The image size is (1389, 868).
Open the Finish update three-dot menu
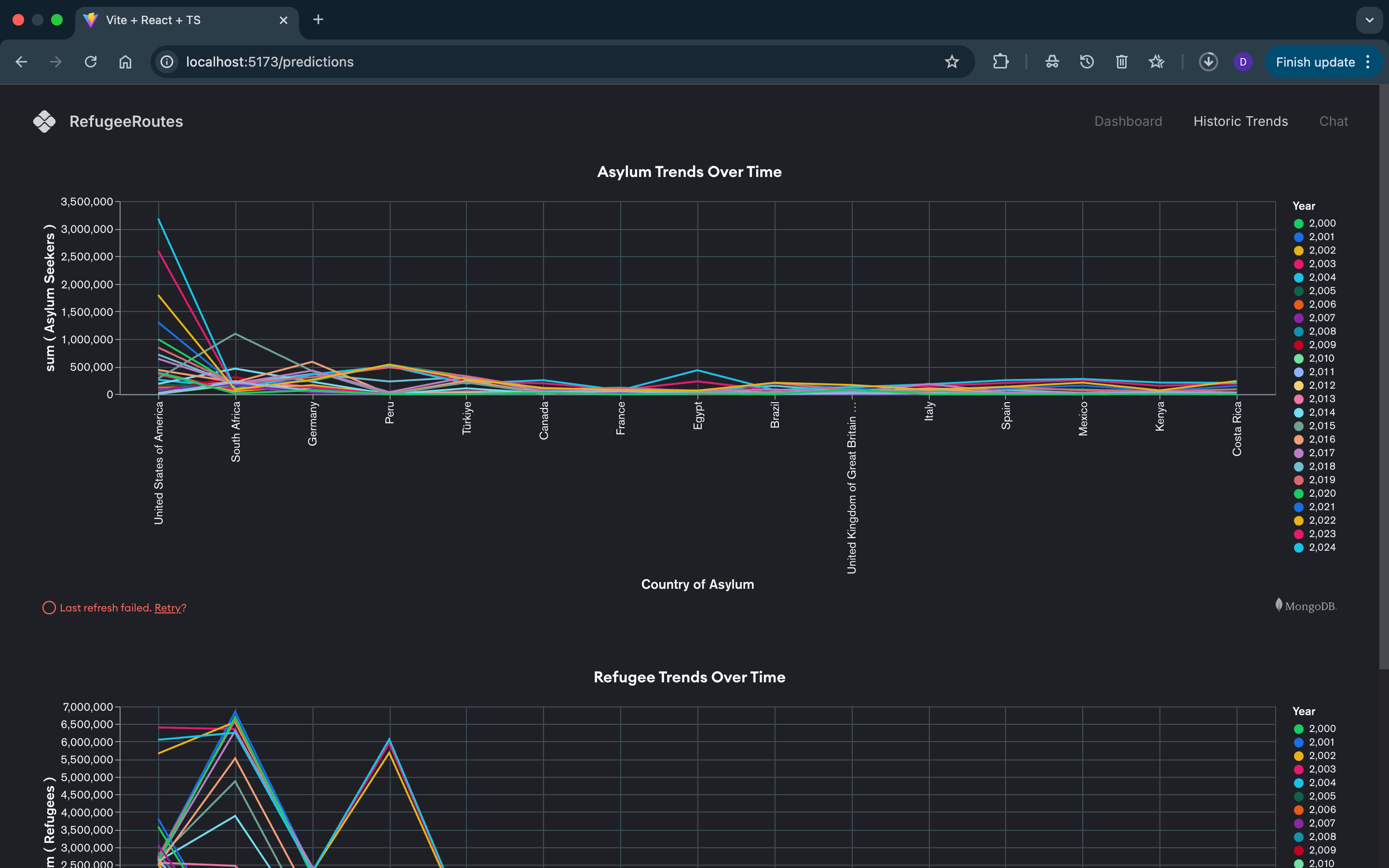click(1368, 62)
